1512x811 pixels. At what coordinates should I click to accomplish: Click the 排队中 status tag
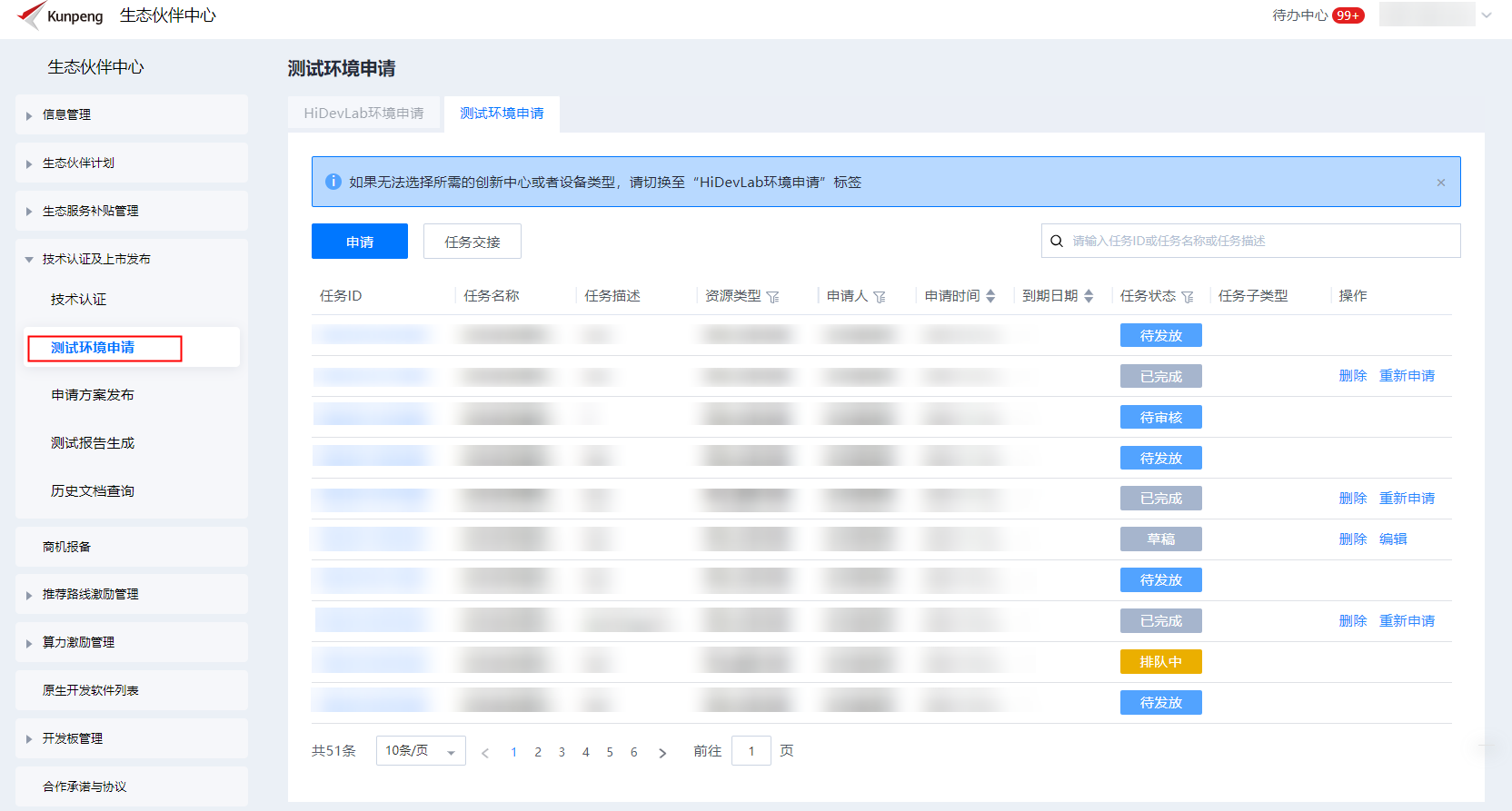pos(1161,662)
